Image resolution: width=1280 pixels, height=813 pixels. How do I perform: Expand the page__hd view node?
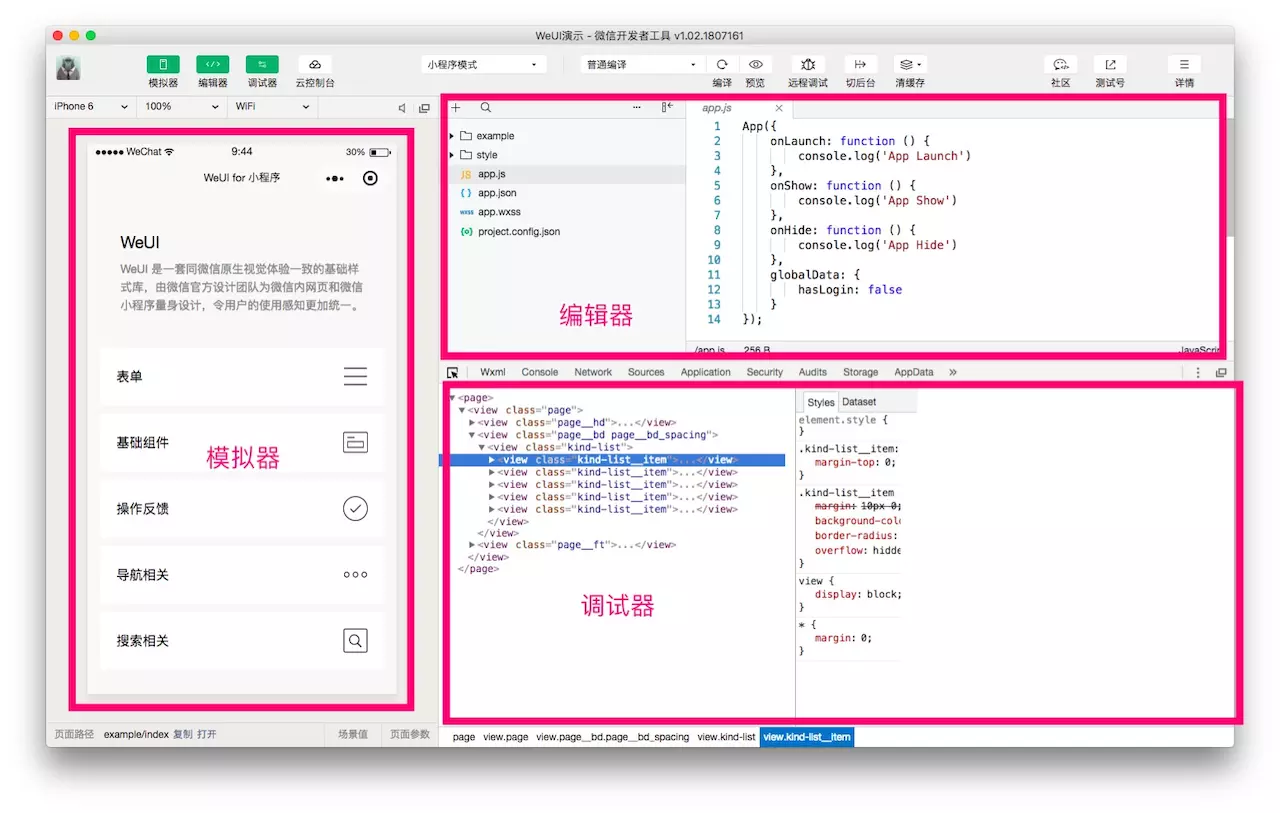(x=473, y=423)
